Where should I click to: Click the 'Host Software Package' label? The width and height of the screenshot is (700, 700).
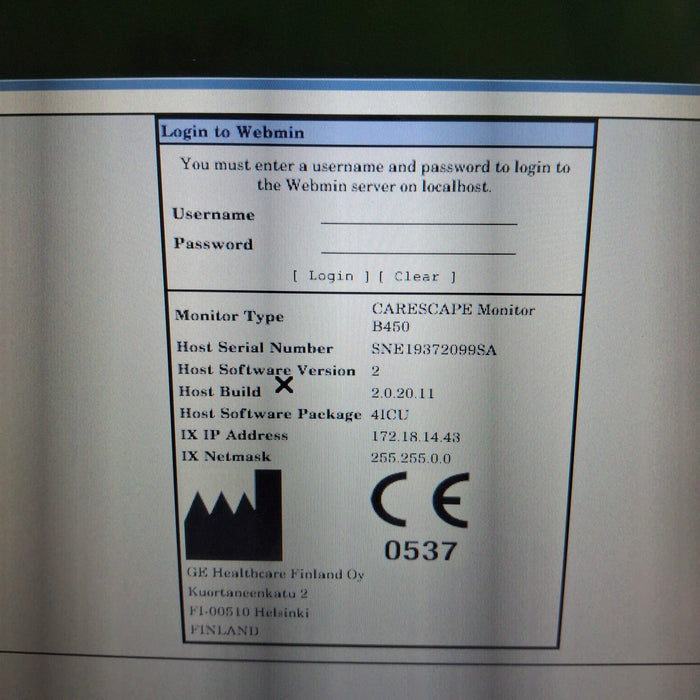pos(271,413)
